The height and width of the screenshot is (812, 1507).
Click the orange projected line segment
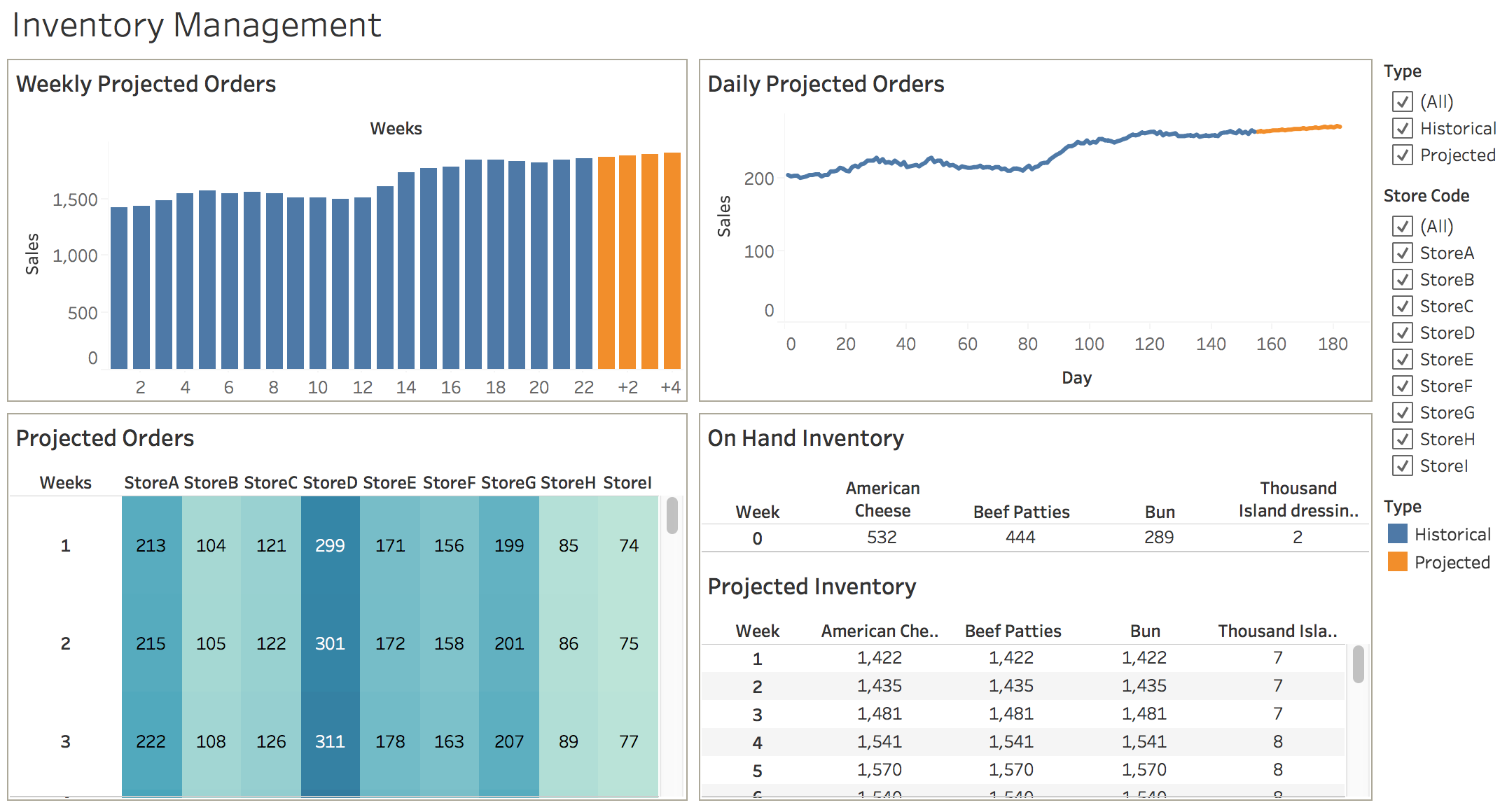point(1299,129)
